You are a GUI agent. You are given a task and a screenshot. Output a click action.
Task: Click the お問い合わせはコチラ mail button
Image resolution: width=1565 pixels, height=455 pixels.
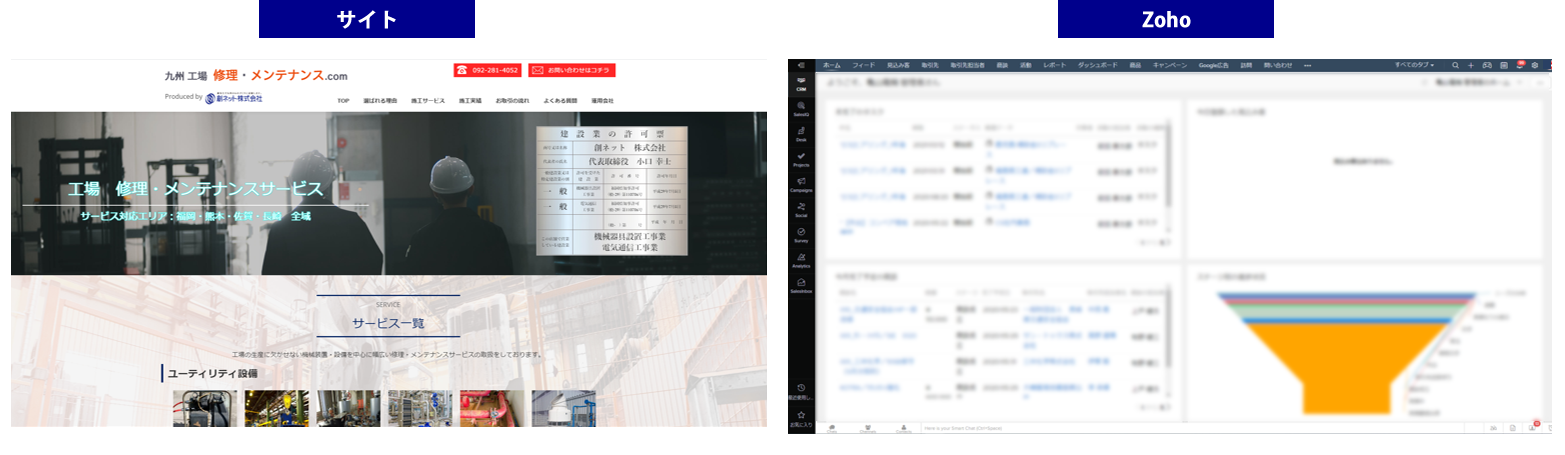pyautogui.click(x=571, y=71)
